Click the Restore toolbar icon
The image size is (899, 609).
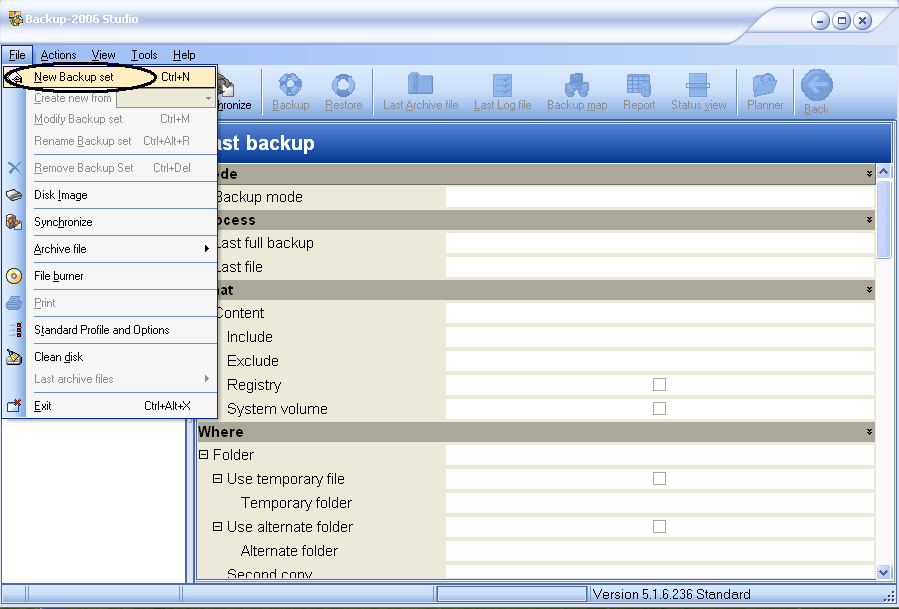tap(343, 85)
